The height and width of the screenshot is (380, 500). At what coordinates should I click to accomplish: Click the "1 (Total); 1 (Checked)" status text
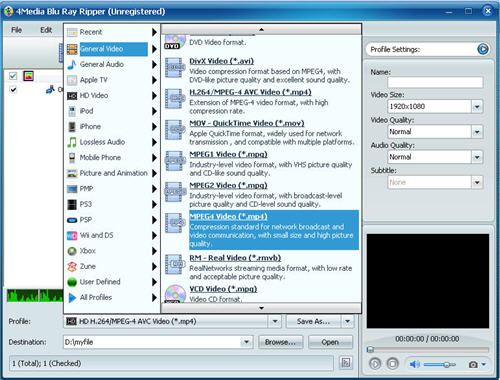(x=47, y=363)
